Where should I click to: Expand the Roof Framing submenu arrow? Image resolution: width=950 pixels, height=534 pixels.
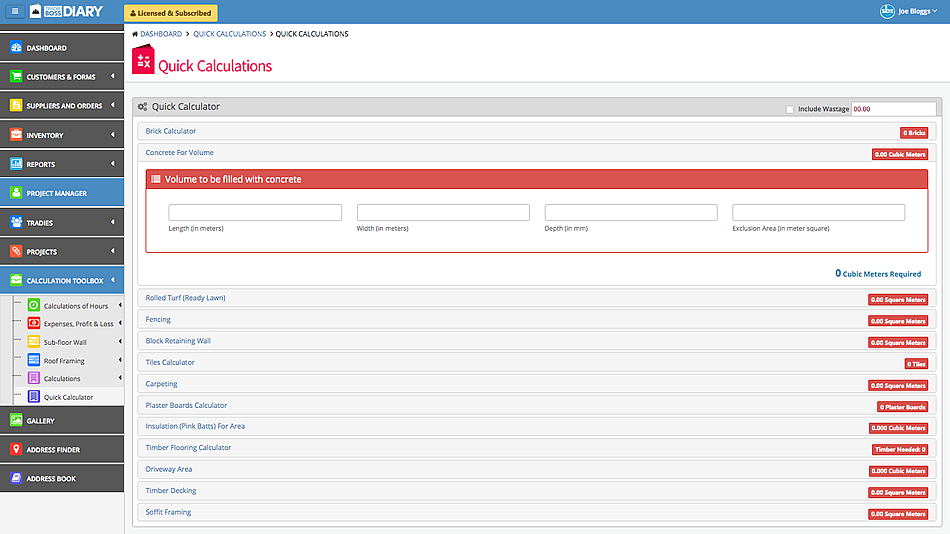click(x=119, y=361)
